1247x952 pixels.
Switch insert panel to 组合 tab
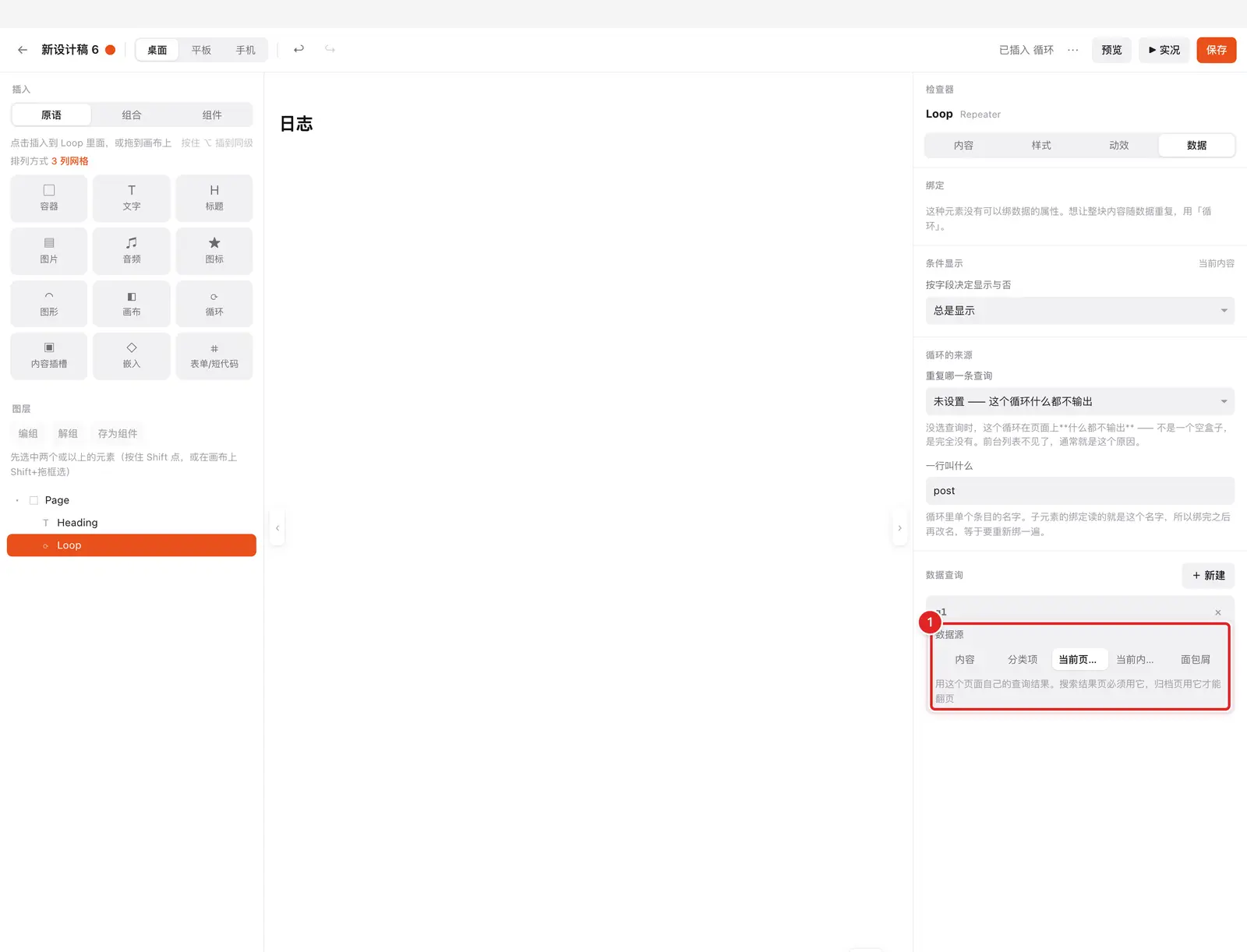132,115
